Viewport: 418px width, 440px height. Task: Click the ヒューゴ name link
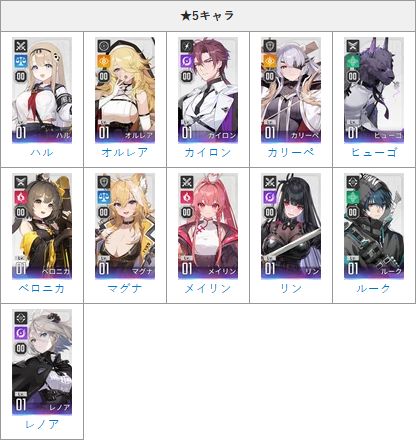(374, 152)
